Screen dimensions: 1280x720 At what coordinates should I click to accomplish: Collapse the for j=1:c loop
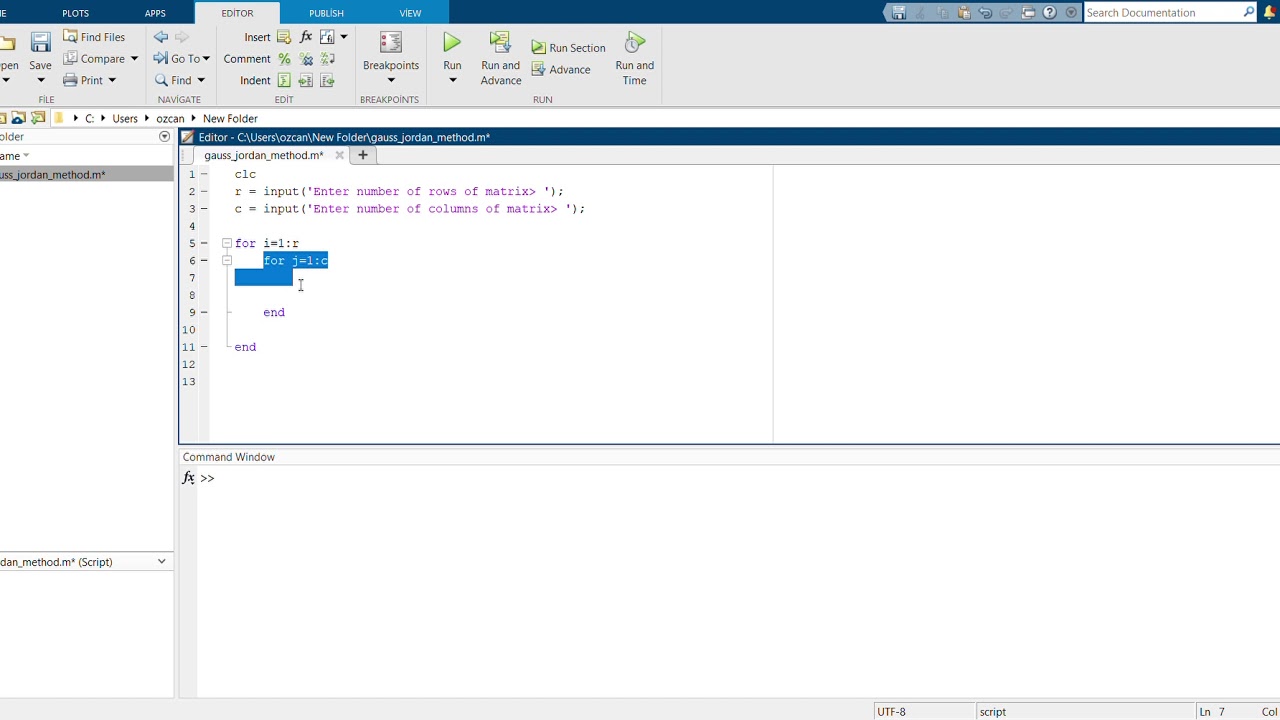(x=227, y=260)
